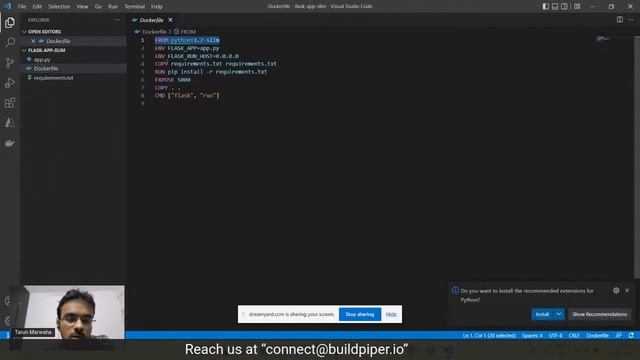Collapse the Open Editors section
Screen dimensions: 640x360
[x=24, y=31]
